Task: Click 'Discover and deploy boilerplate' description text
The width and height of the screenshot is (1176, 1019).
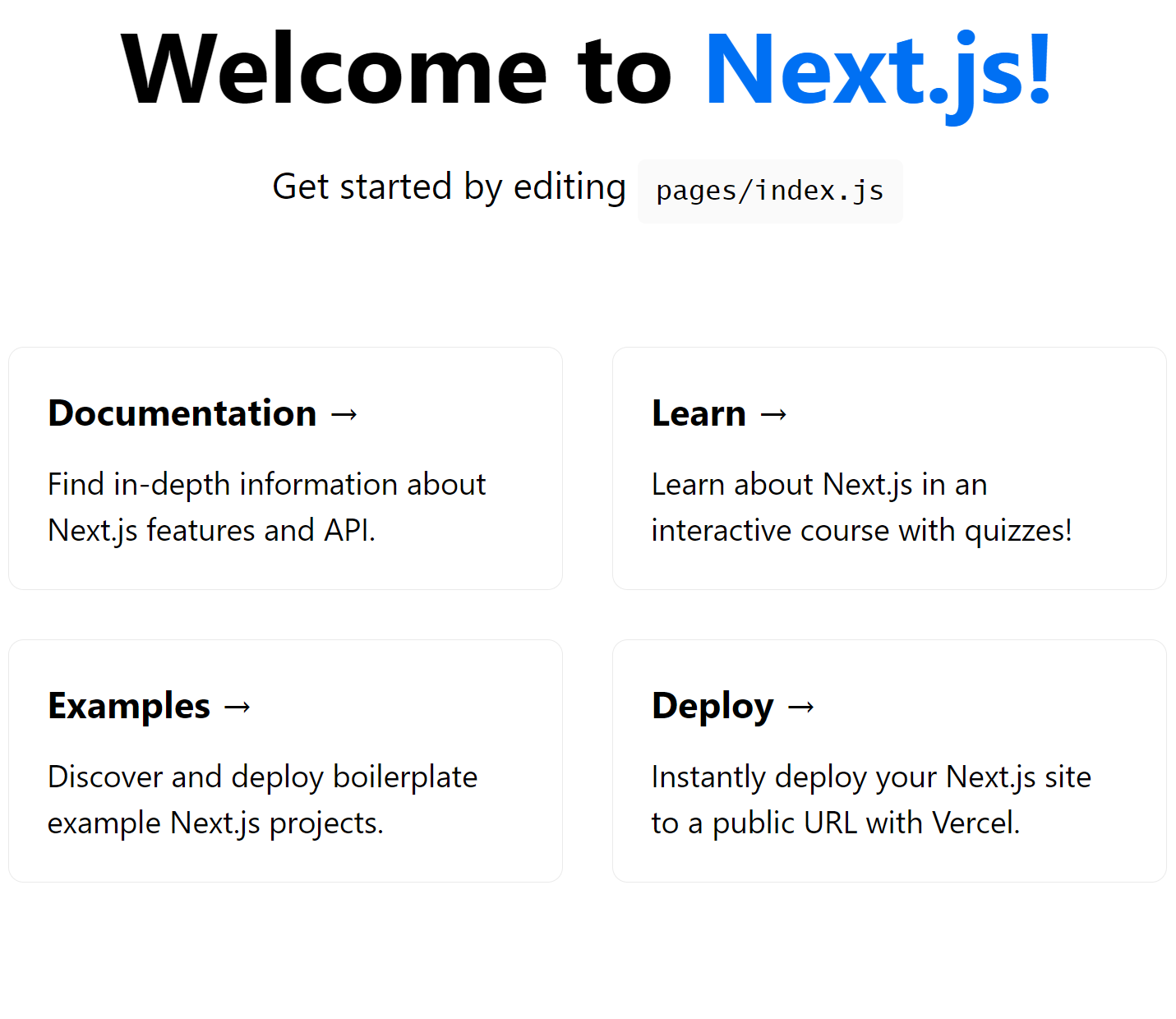Action: tap(262, 777)
